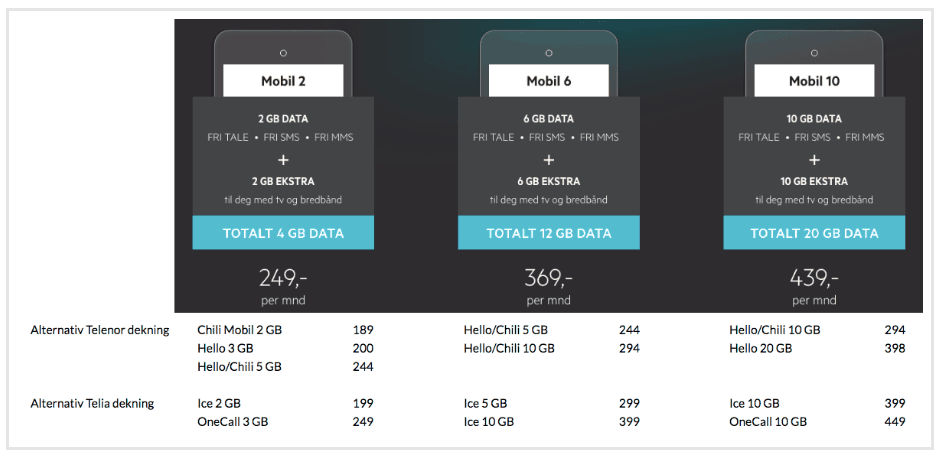Click the camera dot on Mobil 6 phone
Image resolution: width=941 pixels, height=460 pixels.
(x=548, y=52)
